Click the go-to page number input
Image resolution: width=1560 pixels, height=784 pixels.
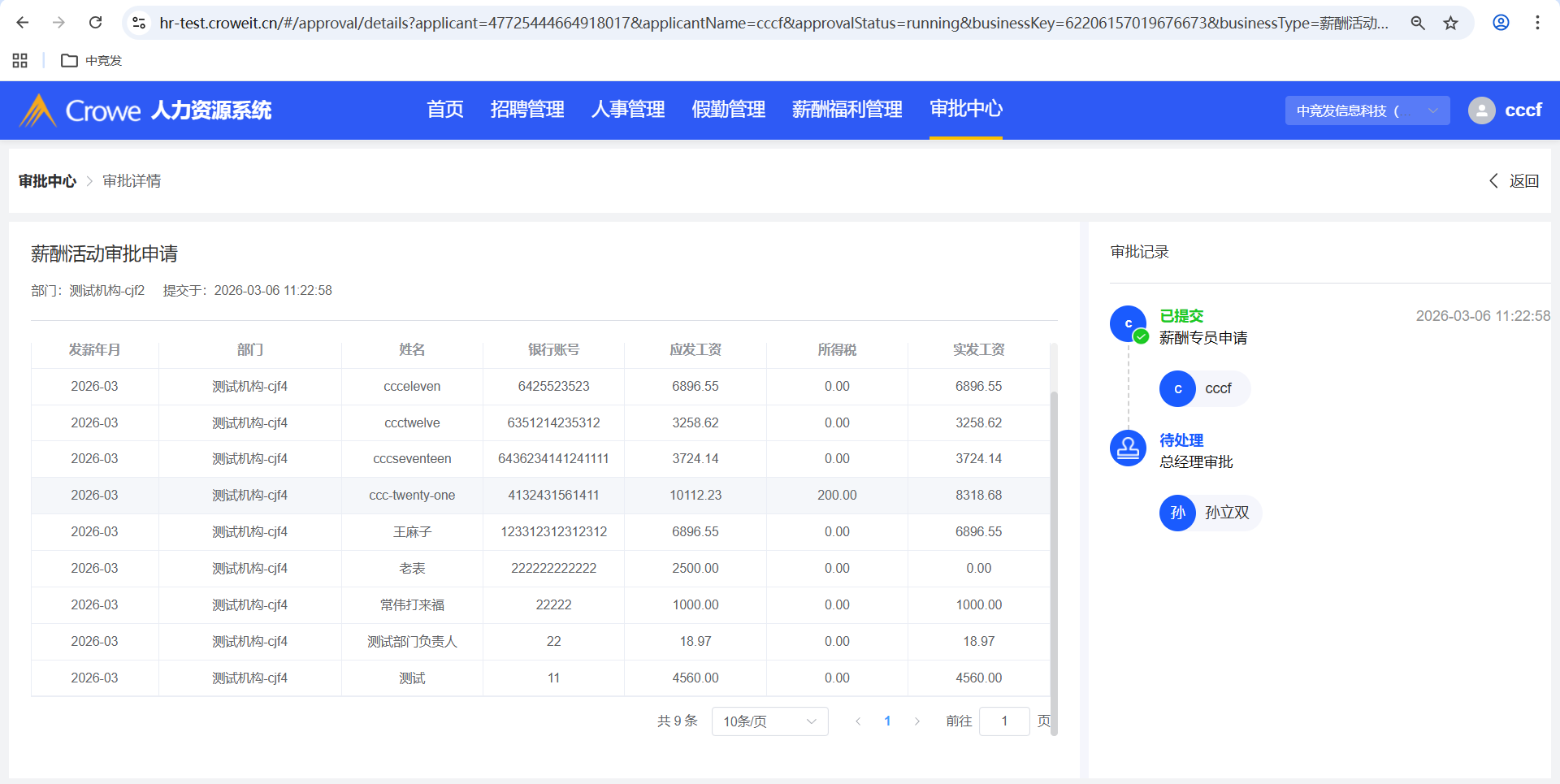(1004, 721)
